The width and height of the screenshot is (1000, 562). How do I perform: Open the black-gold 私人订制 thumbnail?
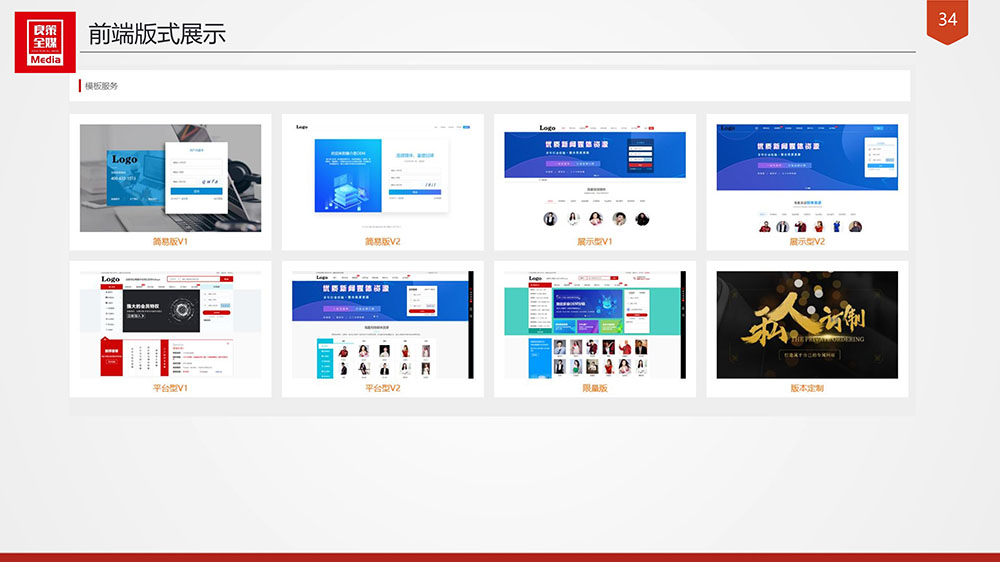pyautogui.click(x=807, y=324)
